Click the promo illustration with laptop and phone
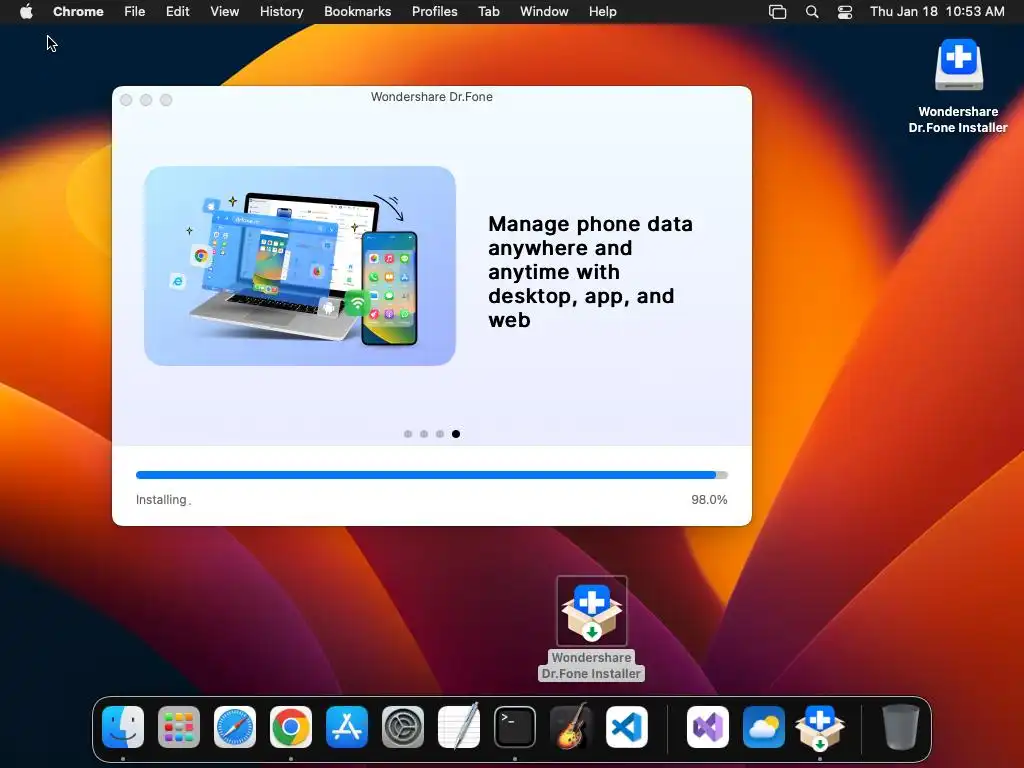The image size is (1024, 768). (x=300, y=266)
